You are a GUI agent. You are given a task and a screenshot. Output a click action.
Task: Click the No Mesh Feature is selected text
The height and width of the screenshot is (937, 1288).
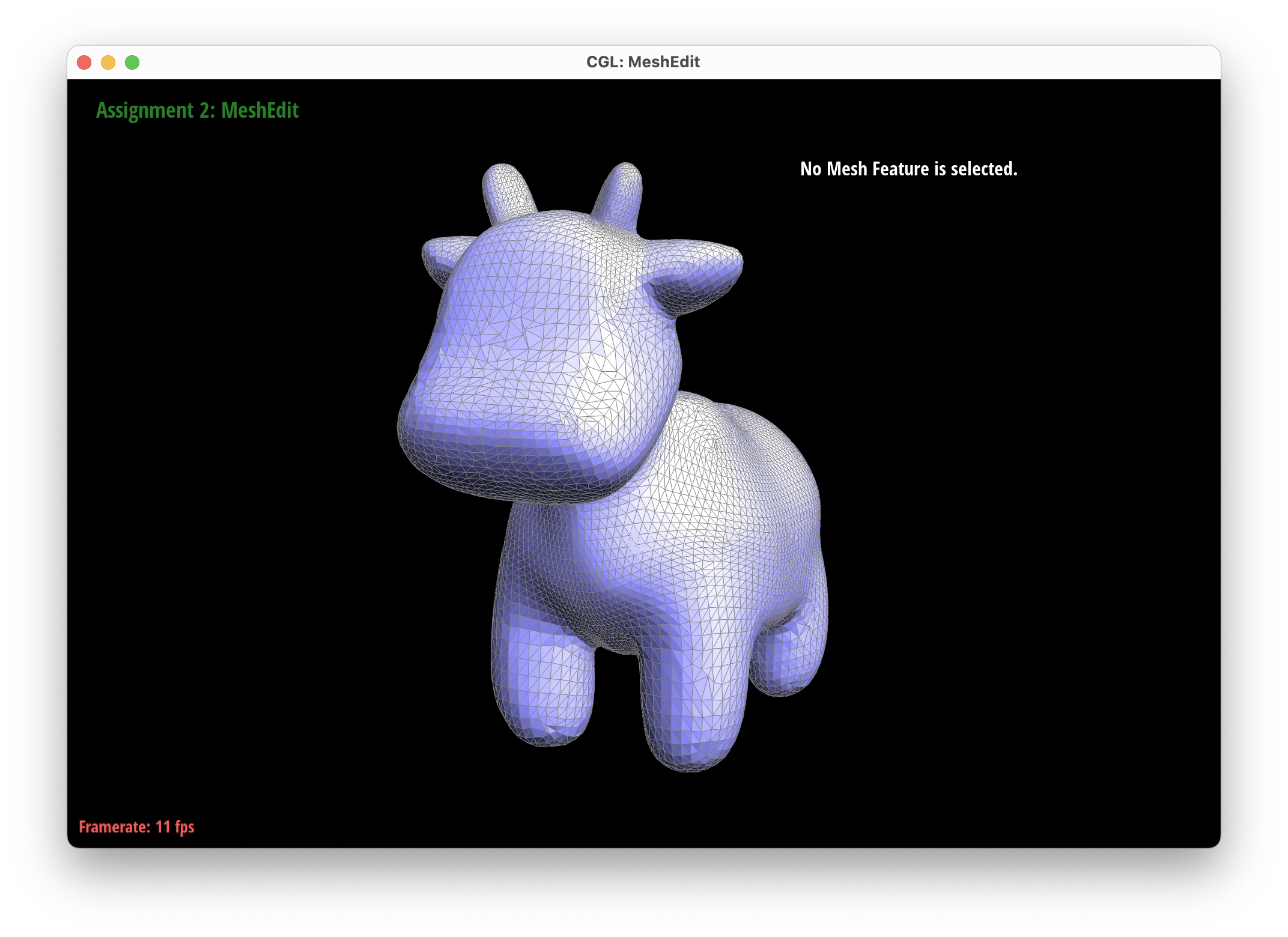tap(909, 169)
